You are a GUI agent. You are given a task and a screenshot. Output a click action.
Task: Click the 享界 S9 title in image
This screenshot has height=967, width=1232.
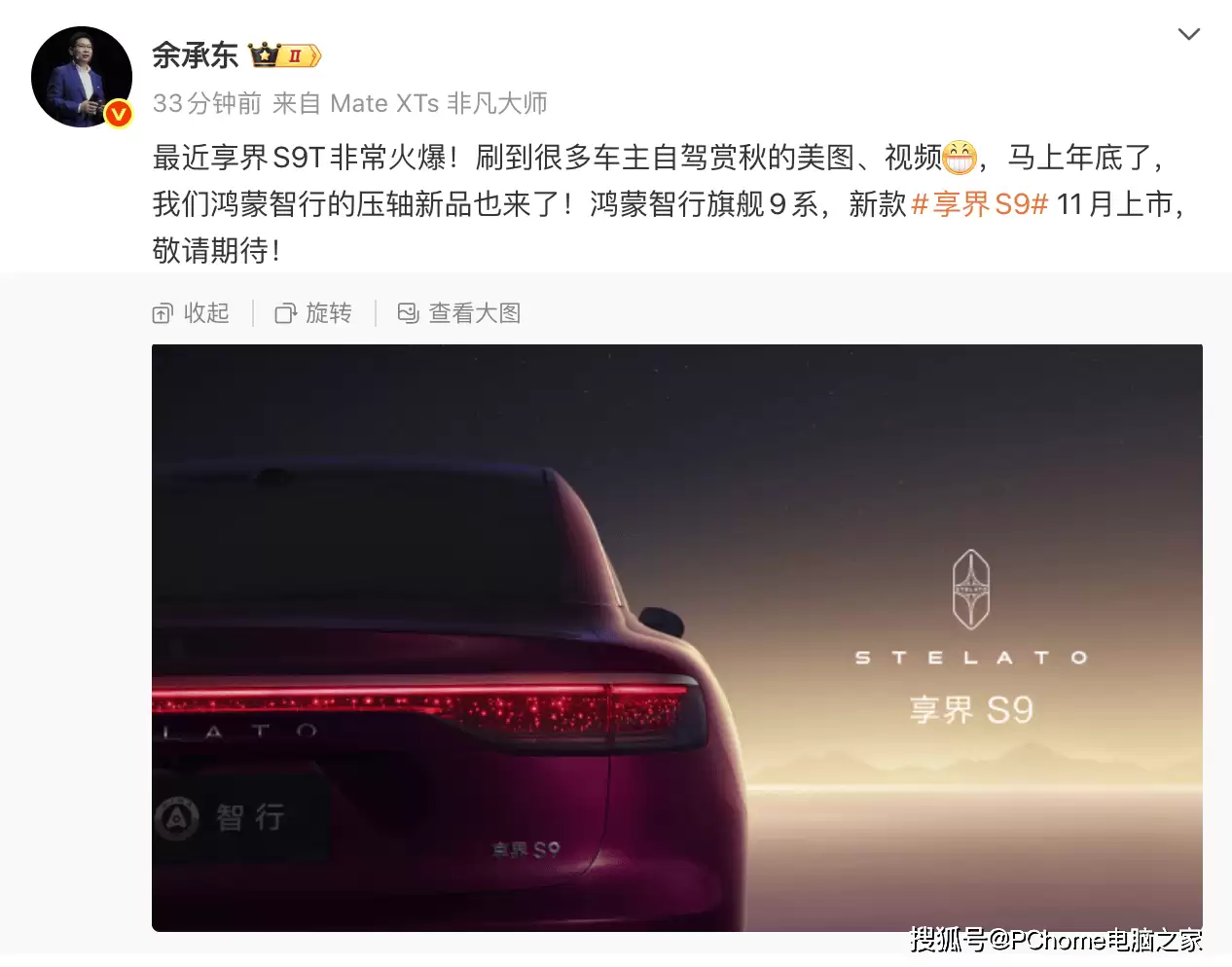[970, 710]
